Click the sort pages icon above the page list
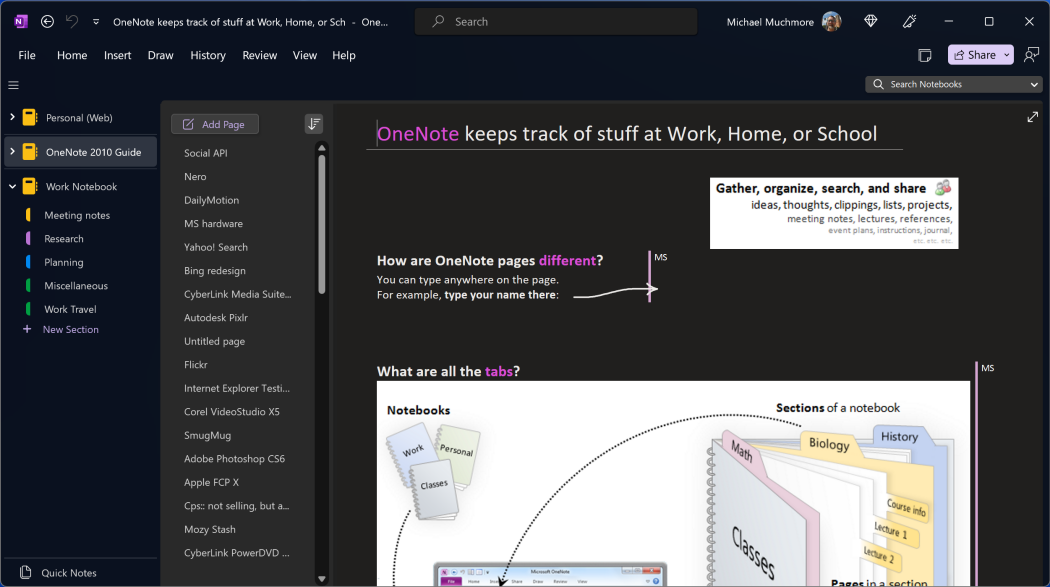 [x=313, y=123]
